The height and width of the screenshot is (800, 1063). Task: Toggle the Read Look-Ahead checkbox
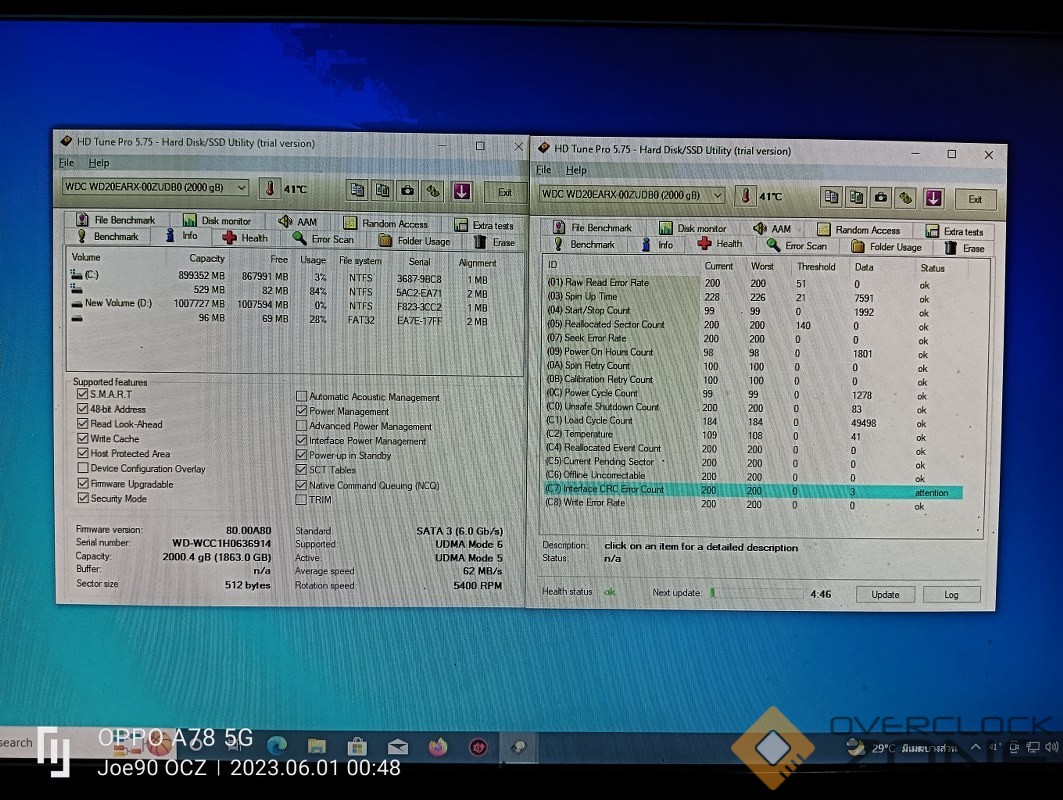coord(83,424)
